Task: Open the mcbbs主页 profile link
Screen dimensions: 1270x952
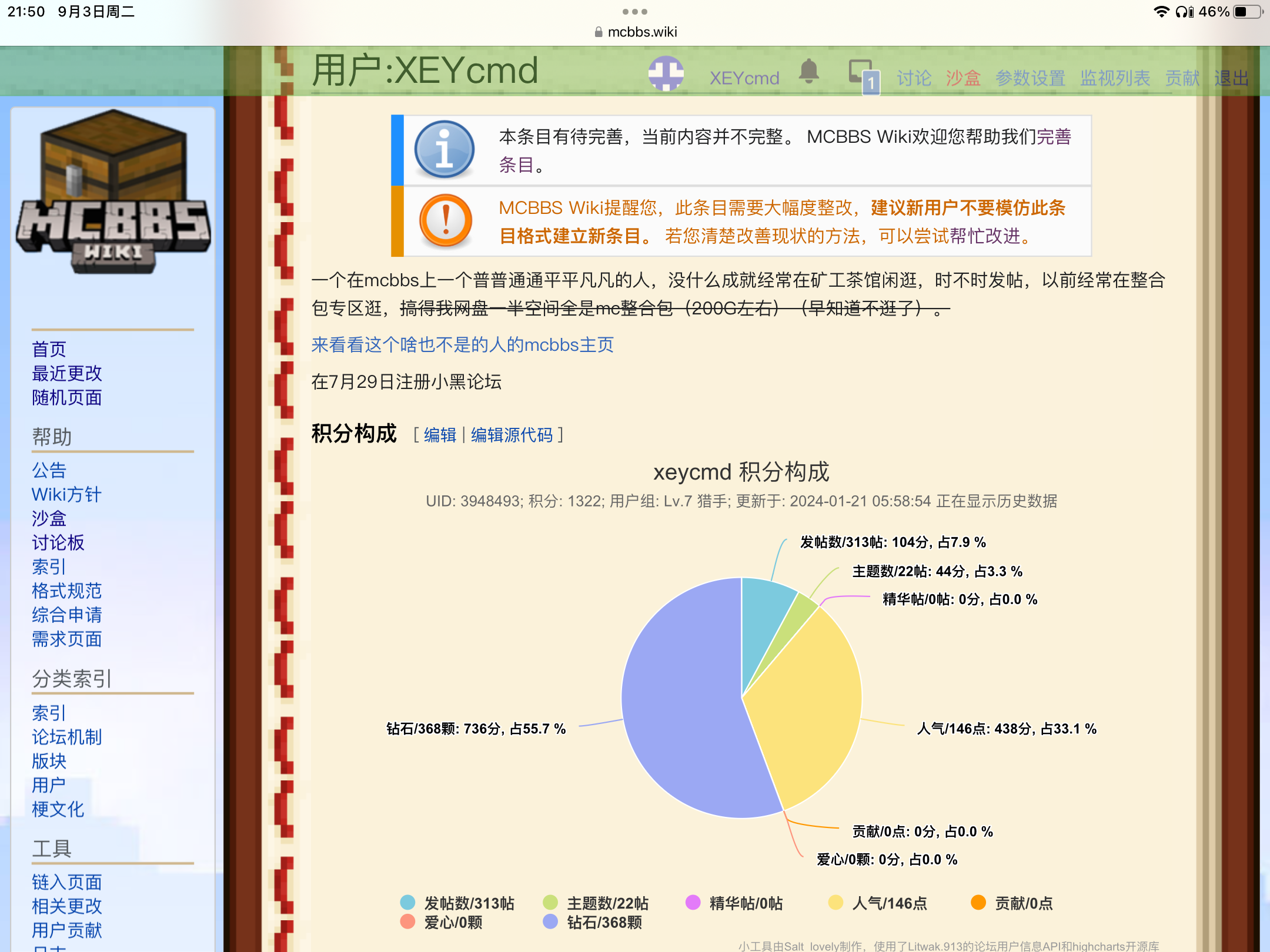Action: tap(462, 345)
